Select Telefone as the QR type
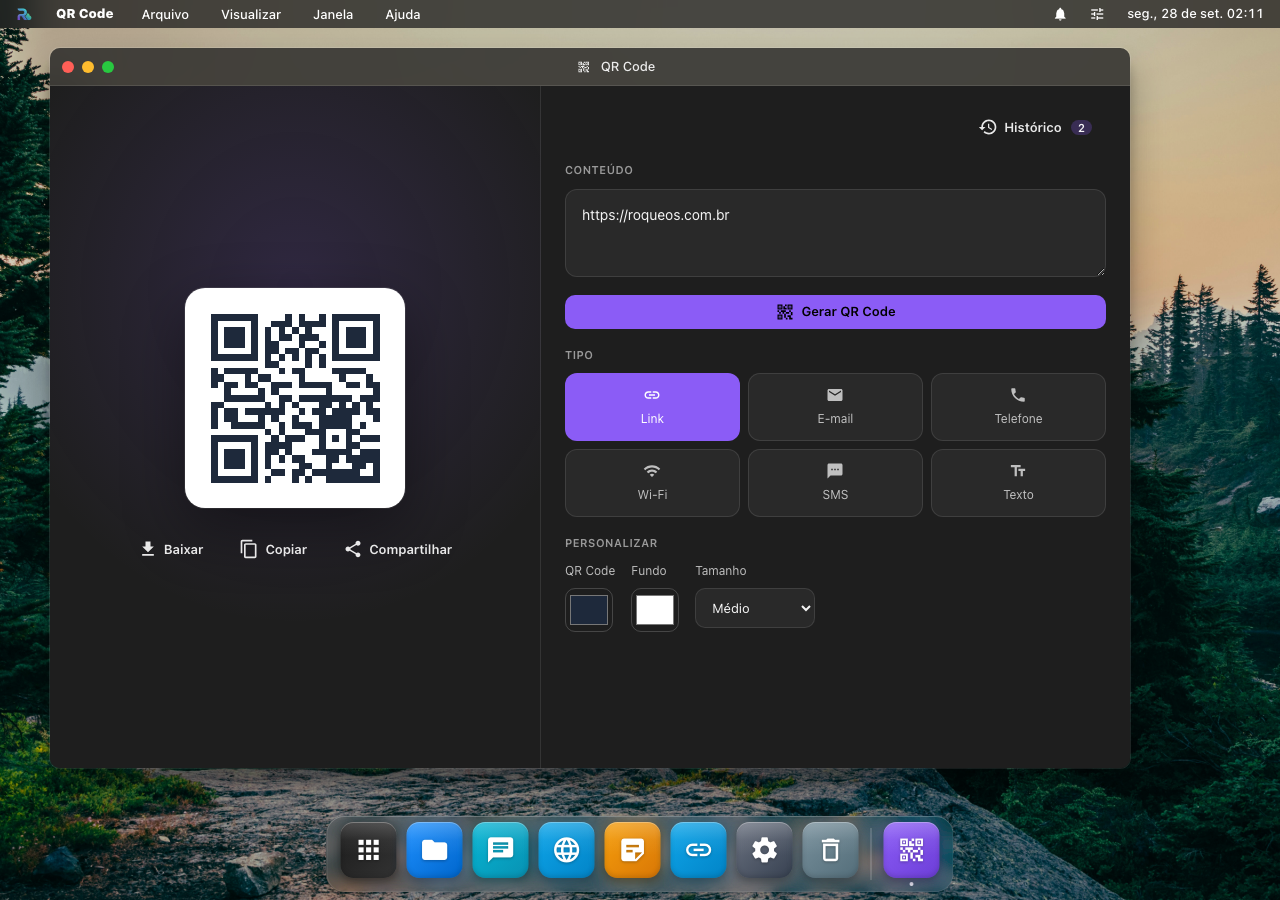The width and height of the screenshot is (1280, 900). [1018, 407]
